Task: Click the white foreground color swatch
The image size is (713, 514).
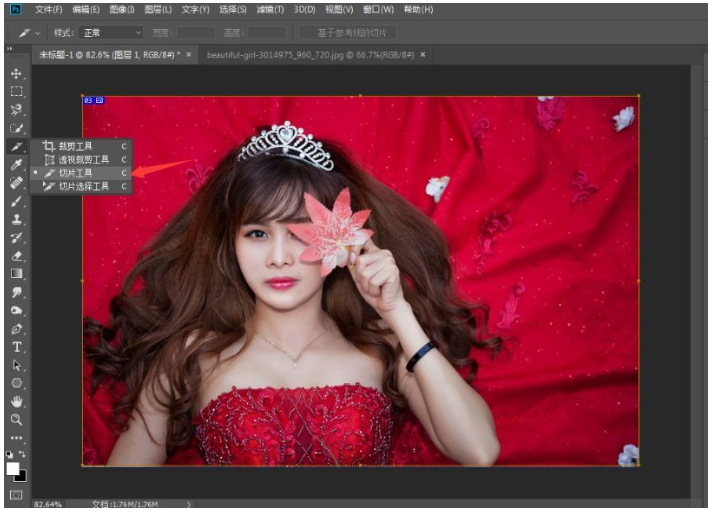Action: point(13,468)
